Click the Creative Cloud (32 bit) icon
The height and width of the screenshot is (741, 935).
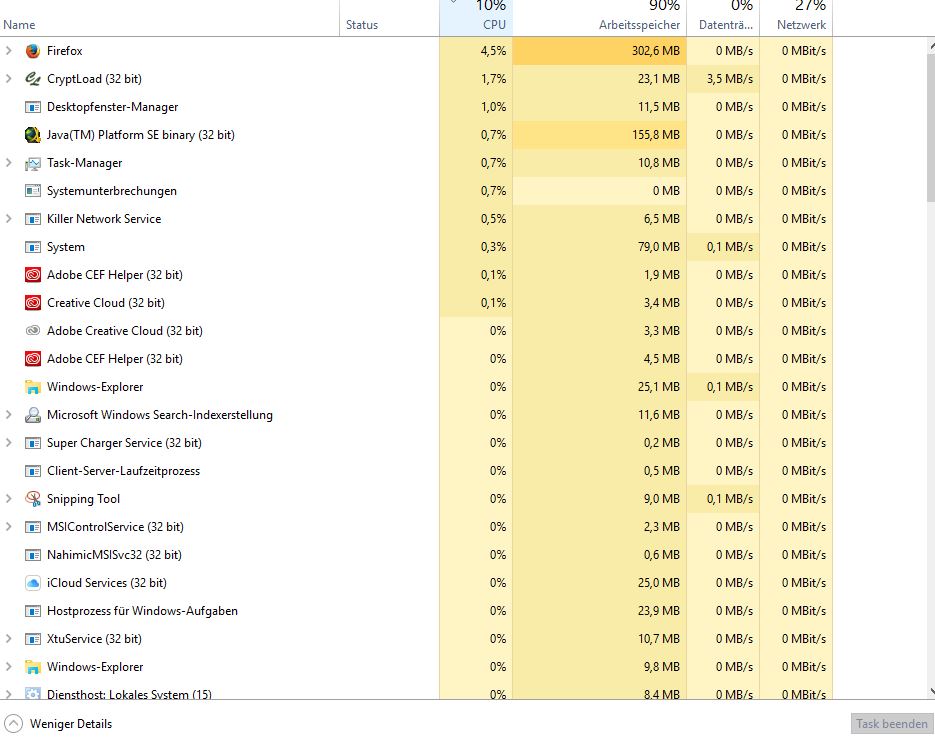[x=33, y=303]
